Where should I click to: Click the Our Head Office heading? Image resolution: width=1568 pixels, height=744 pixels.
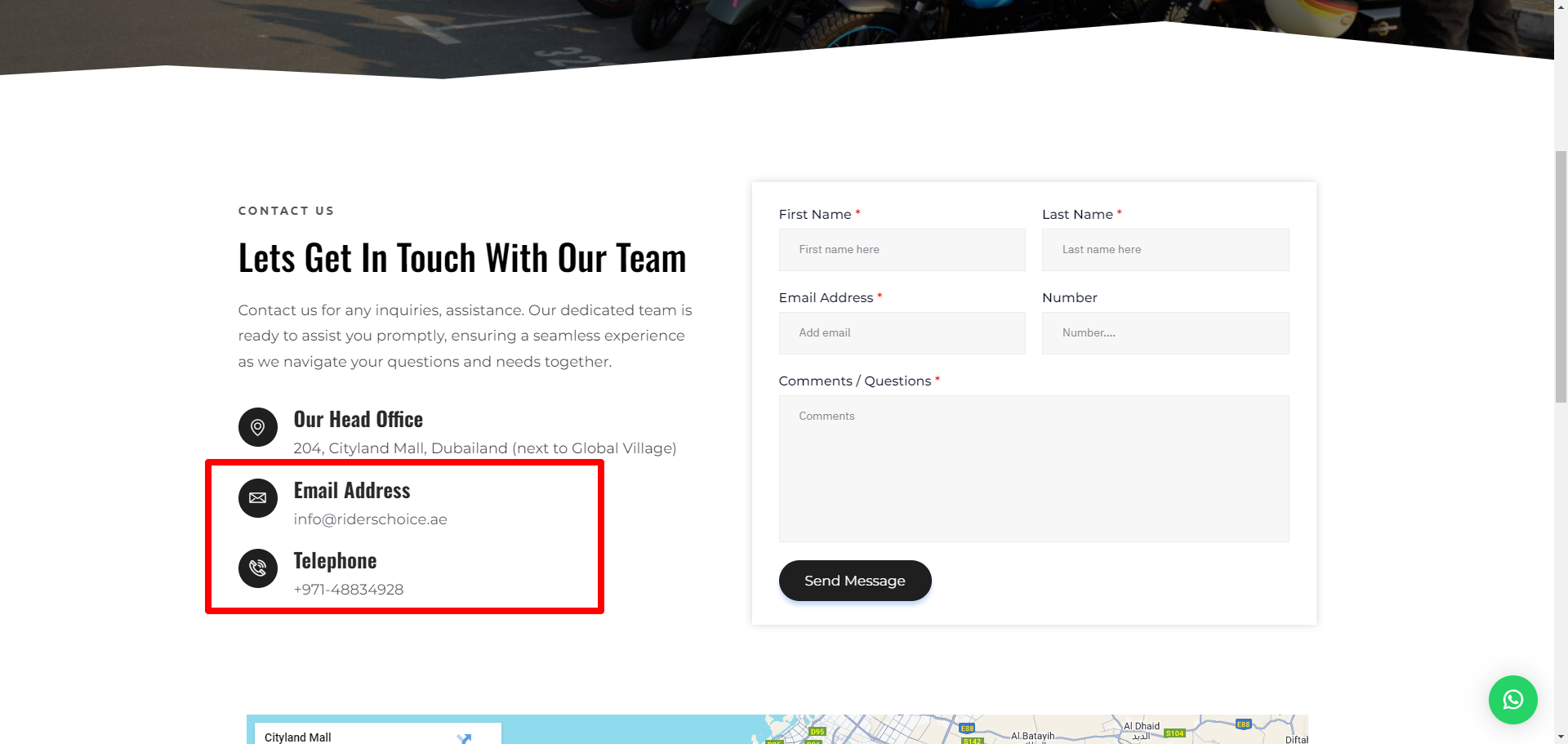359,420
